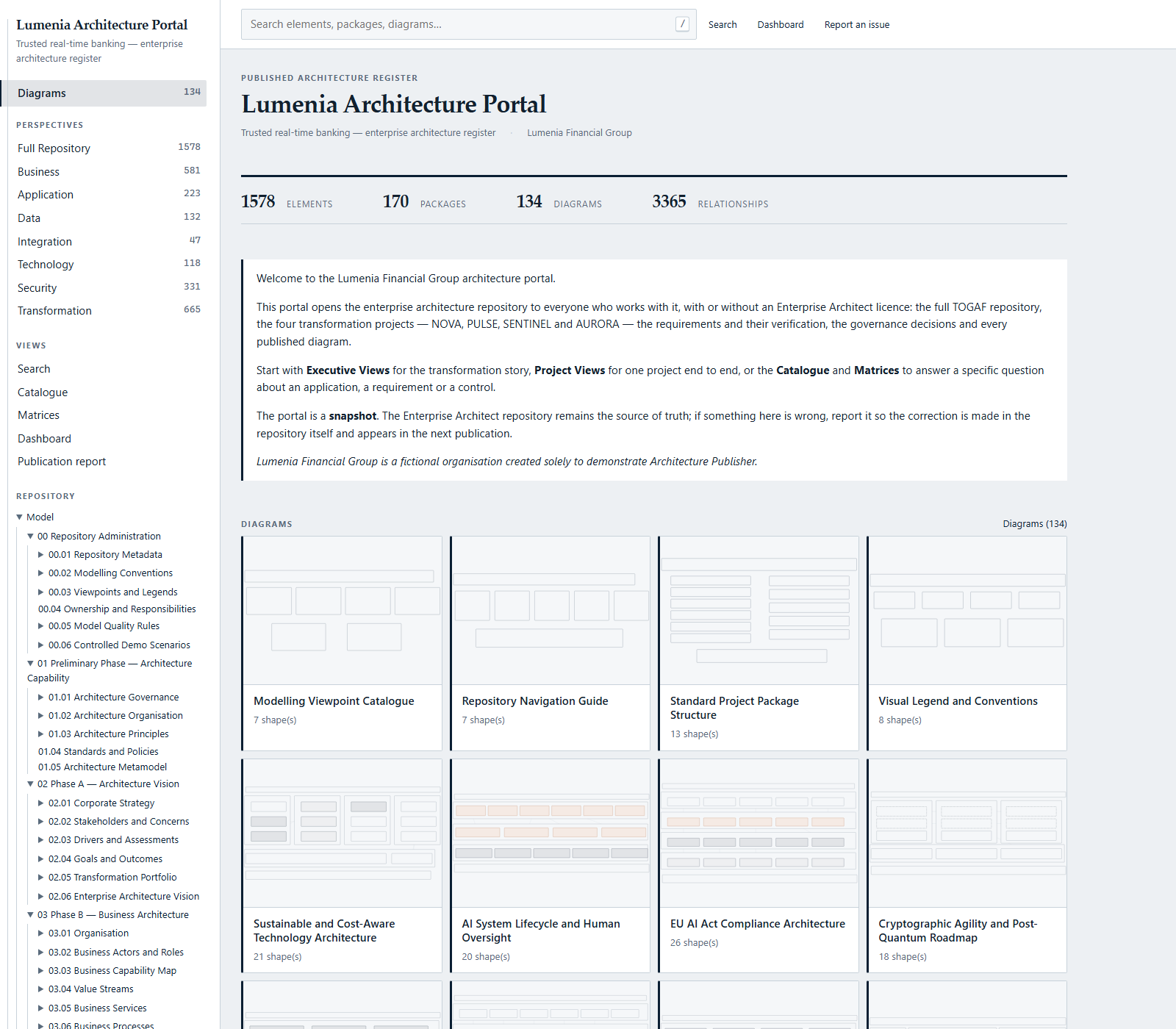The image size is (1176, 1029).
Task: Select 02.04 Goals and Outcomes tree item
Action: [x=105, y=858]
